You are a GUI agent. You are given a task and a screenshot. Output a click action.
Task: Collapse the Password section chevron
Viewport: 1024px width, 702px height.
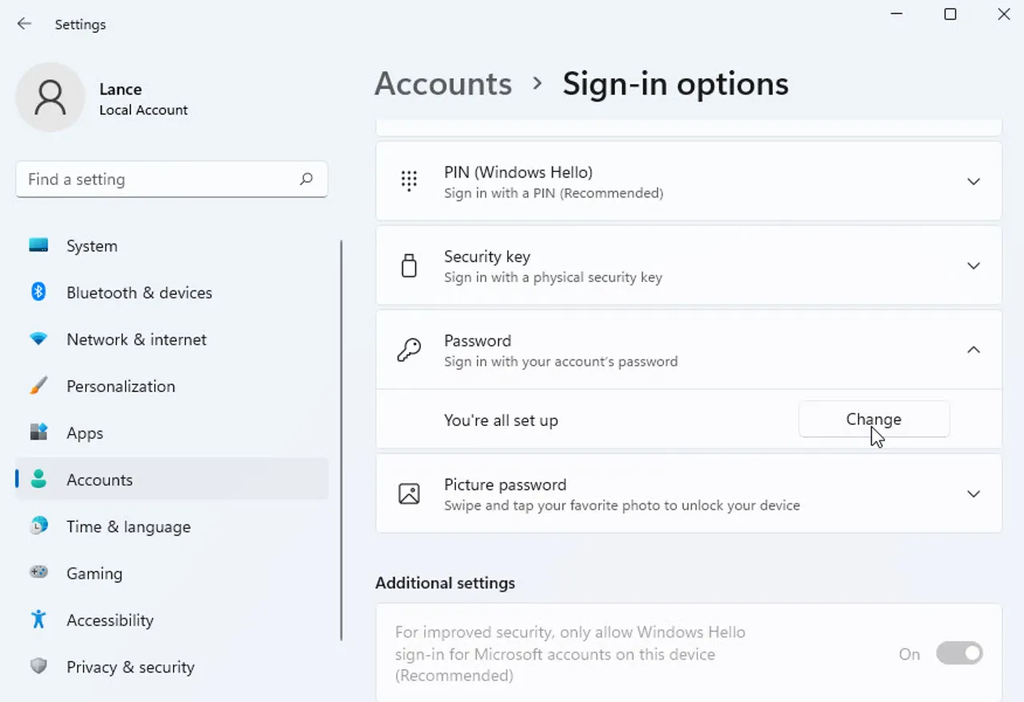pyautogui.click(x=973, y=350)
